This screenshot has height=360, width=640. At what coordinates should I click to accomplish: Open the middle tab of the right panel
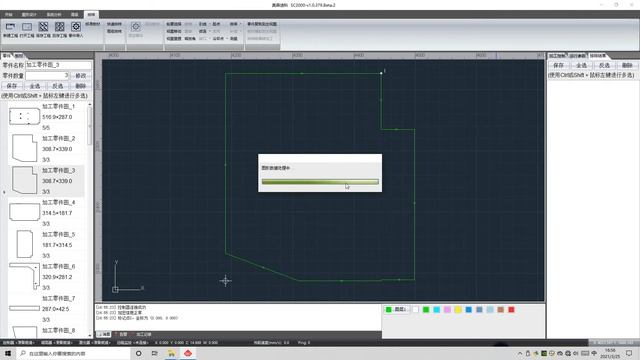[x=578, y=56]
